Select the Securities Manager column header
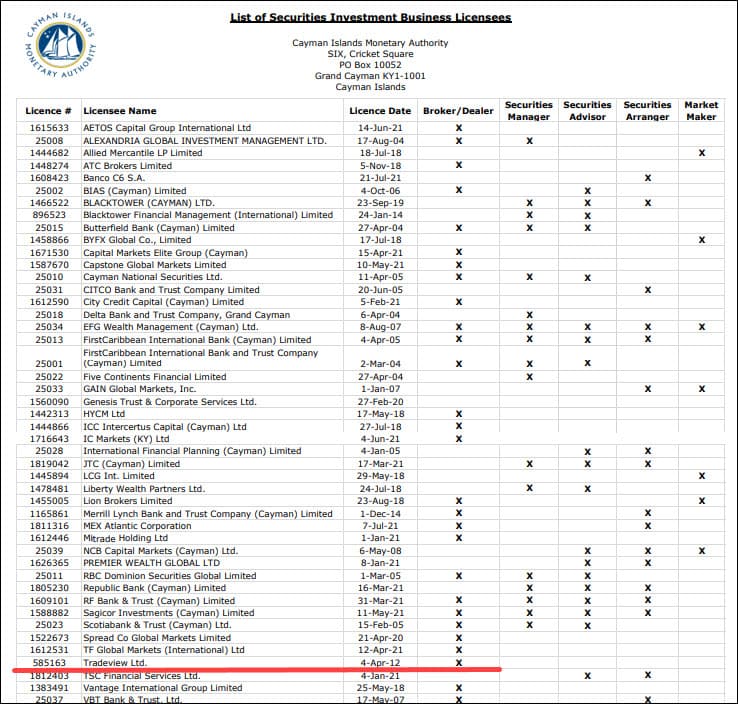738x704 pixels. pyautogui.click(x=529, y=111)
